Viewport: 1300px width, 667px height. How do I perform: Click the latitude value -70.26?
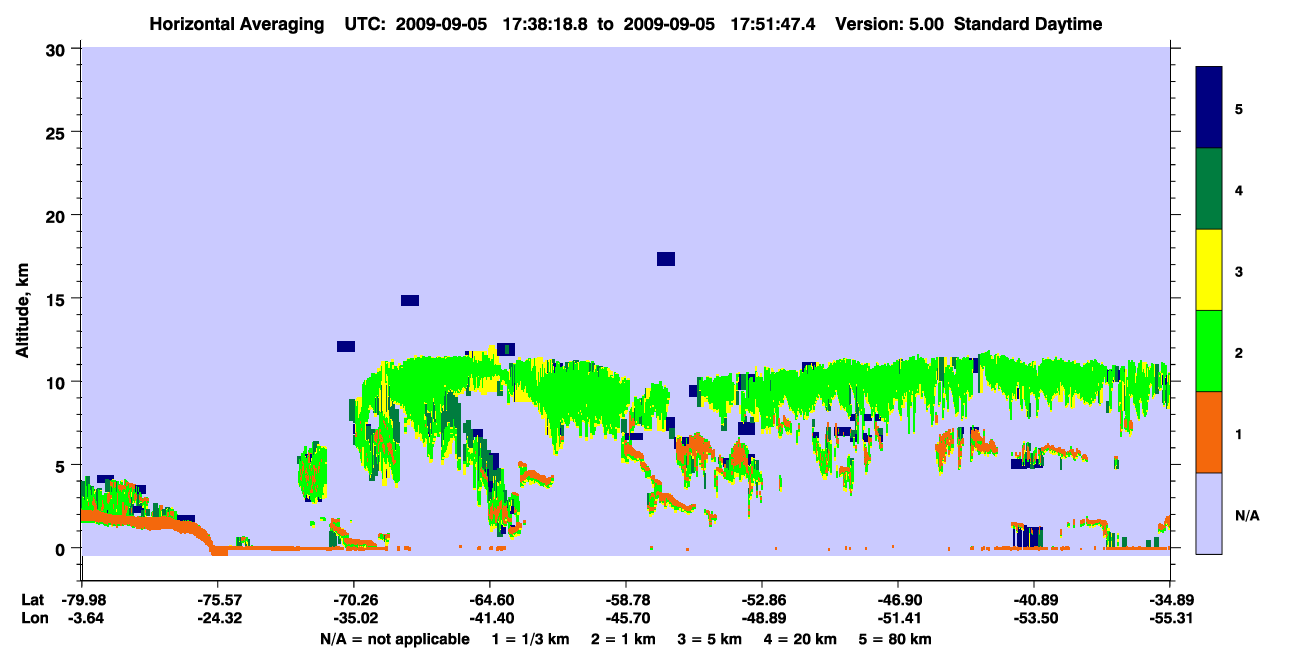[353, 600]
